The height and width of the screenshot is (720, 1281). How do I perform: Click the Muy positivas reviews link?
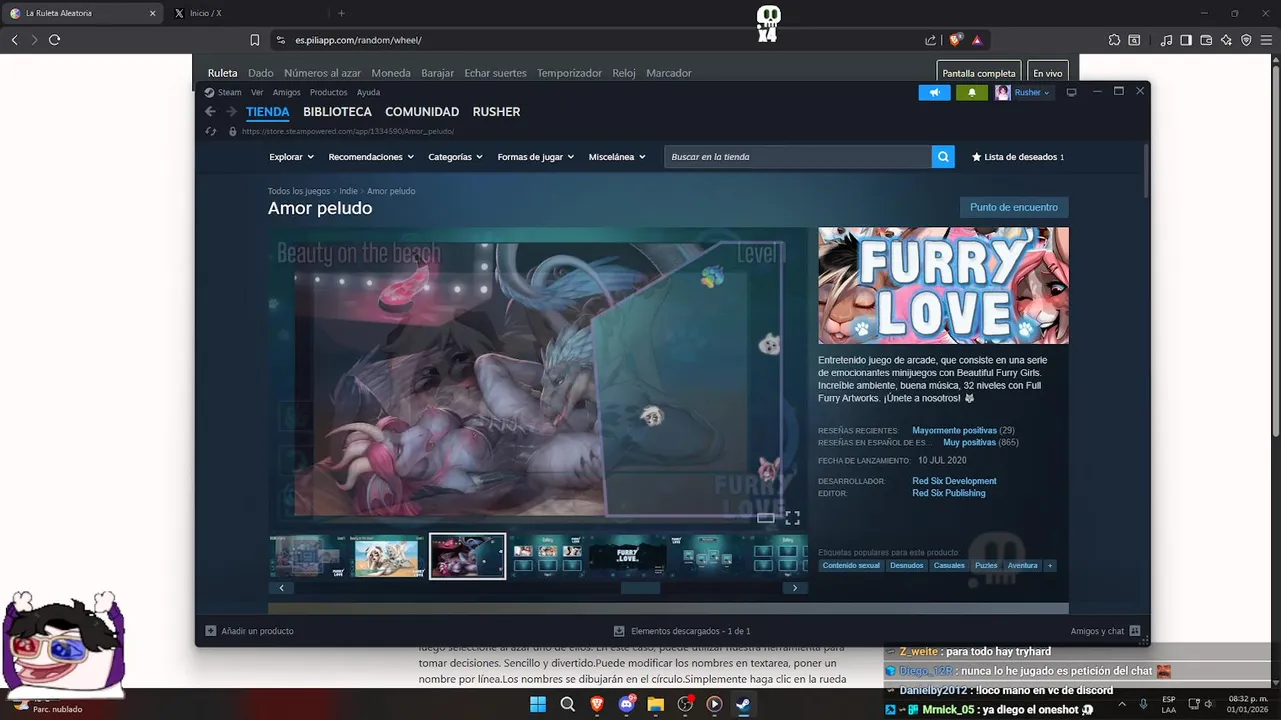[969, 442]
